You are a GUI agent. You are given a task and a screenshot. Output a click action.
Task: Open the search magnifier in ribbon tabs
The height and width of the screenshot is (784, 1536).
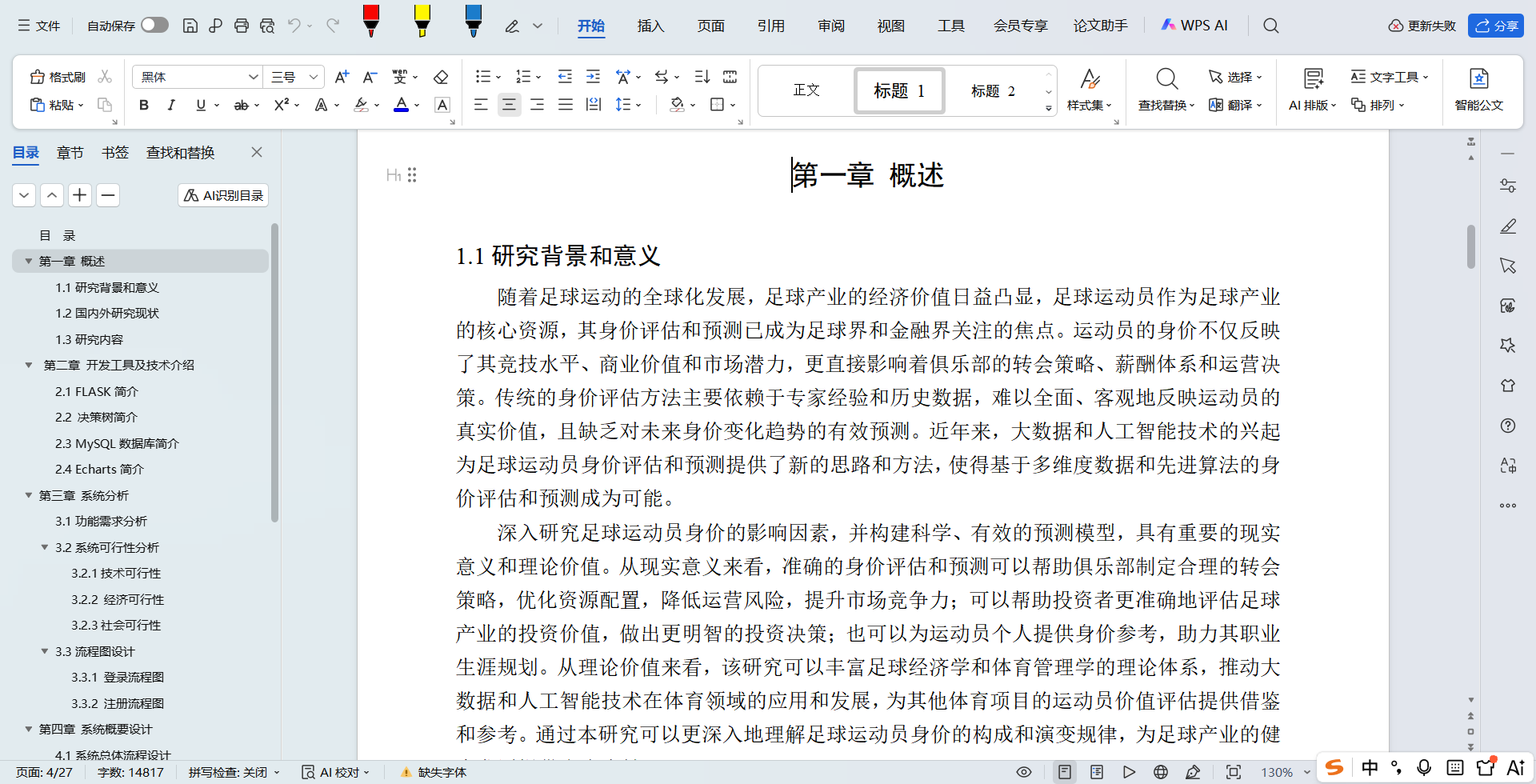pyautogui.click(x=1270, y=26)
